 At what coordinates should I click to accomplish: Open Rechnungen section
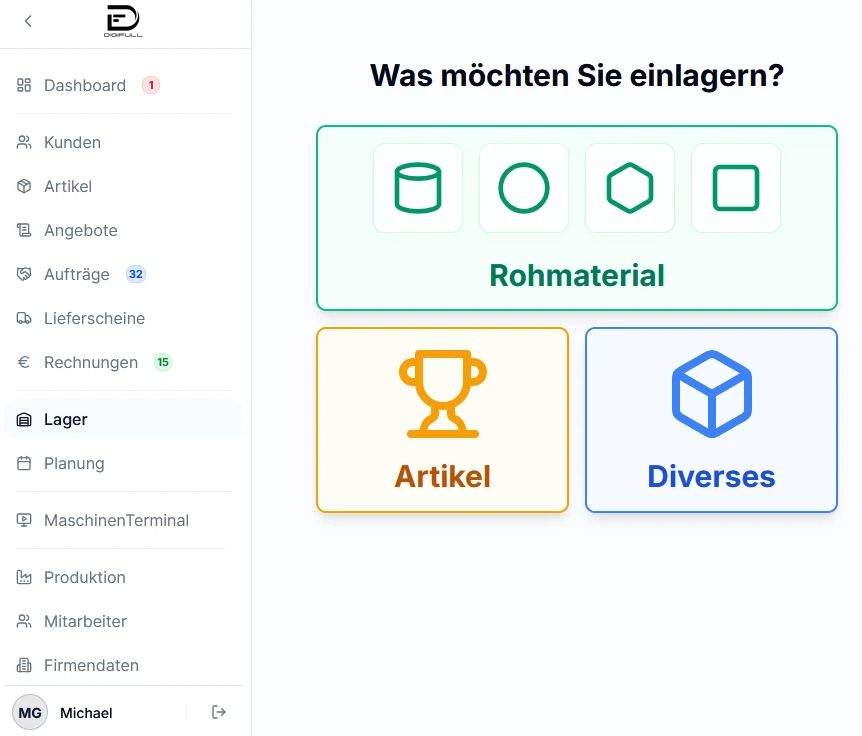pyautogui.click(x=123, y=362)
